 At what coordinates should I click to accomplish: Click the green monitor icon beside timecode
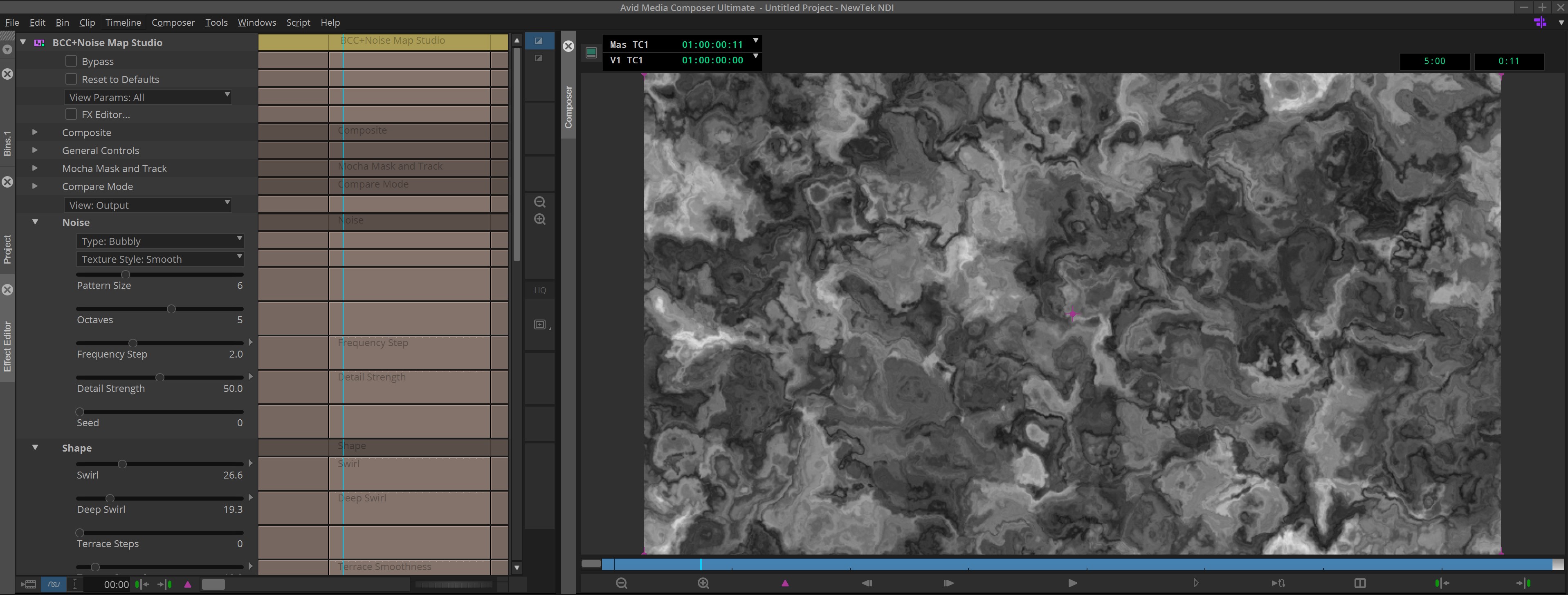pyautogui.click(x=591, y=52)
